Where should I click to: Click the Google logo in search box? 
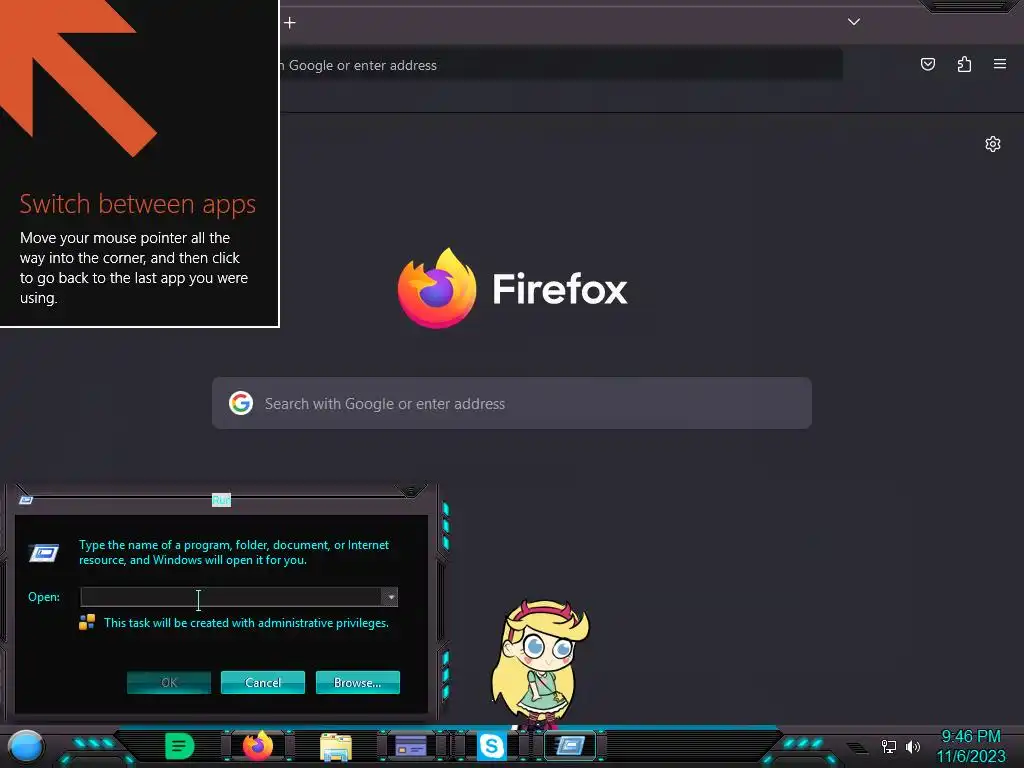[x=241, y=404]
